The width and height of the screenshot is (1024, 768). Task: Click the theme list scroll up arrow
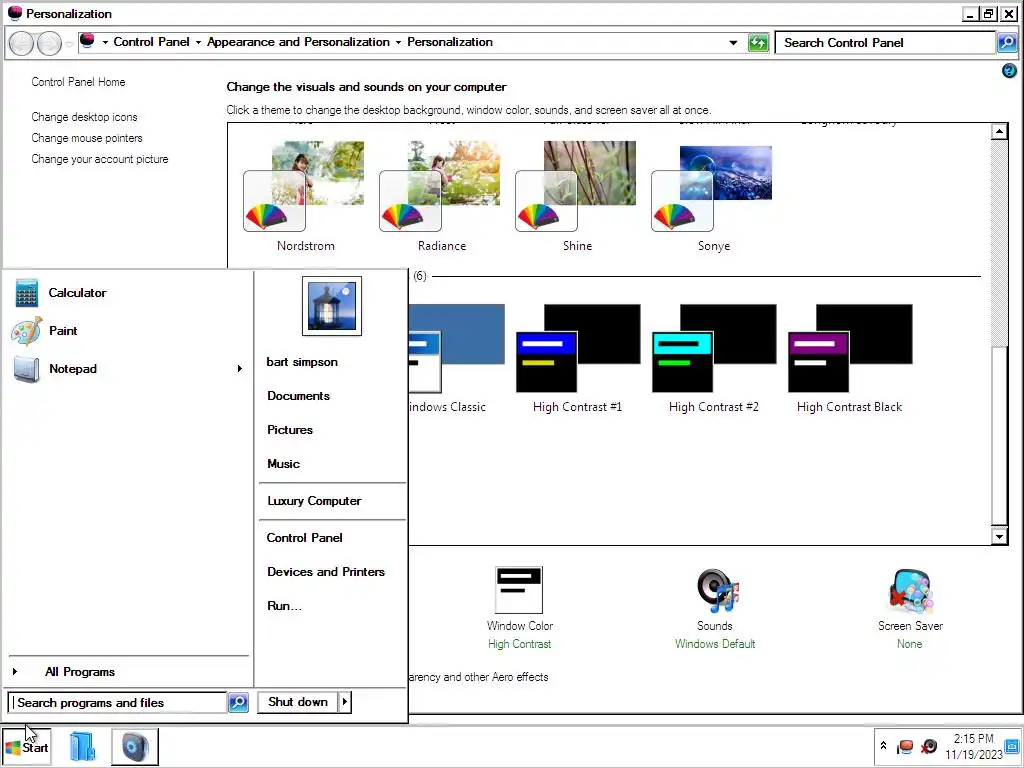point(999,131)
